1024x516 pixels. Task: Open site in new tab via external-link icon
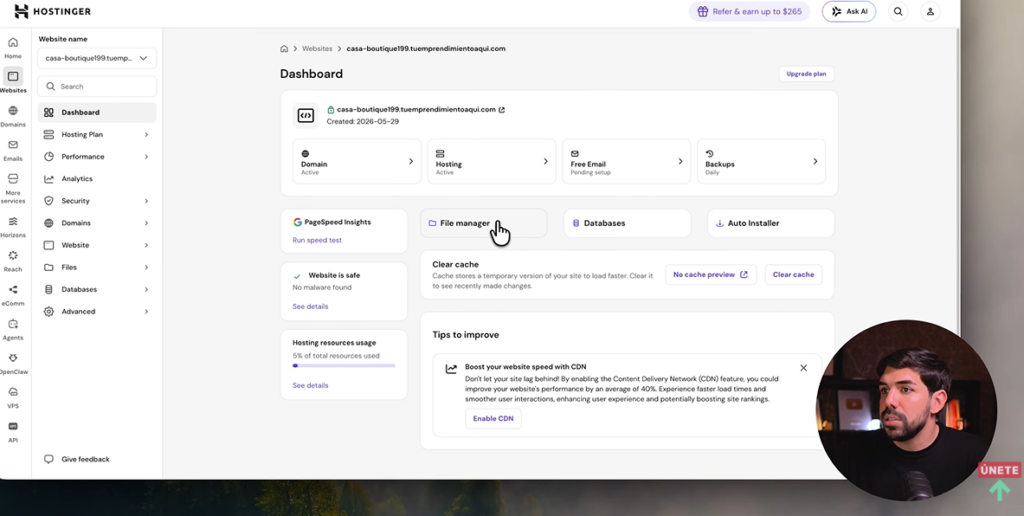502,110
